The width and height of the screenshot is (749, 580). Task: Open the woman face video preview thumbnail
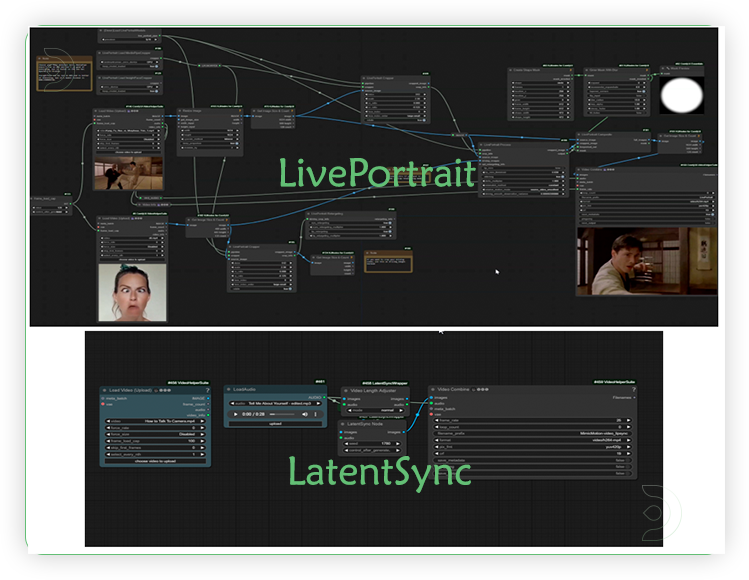[x=132, y=292]
